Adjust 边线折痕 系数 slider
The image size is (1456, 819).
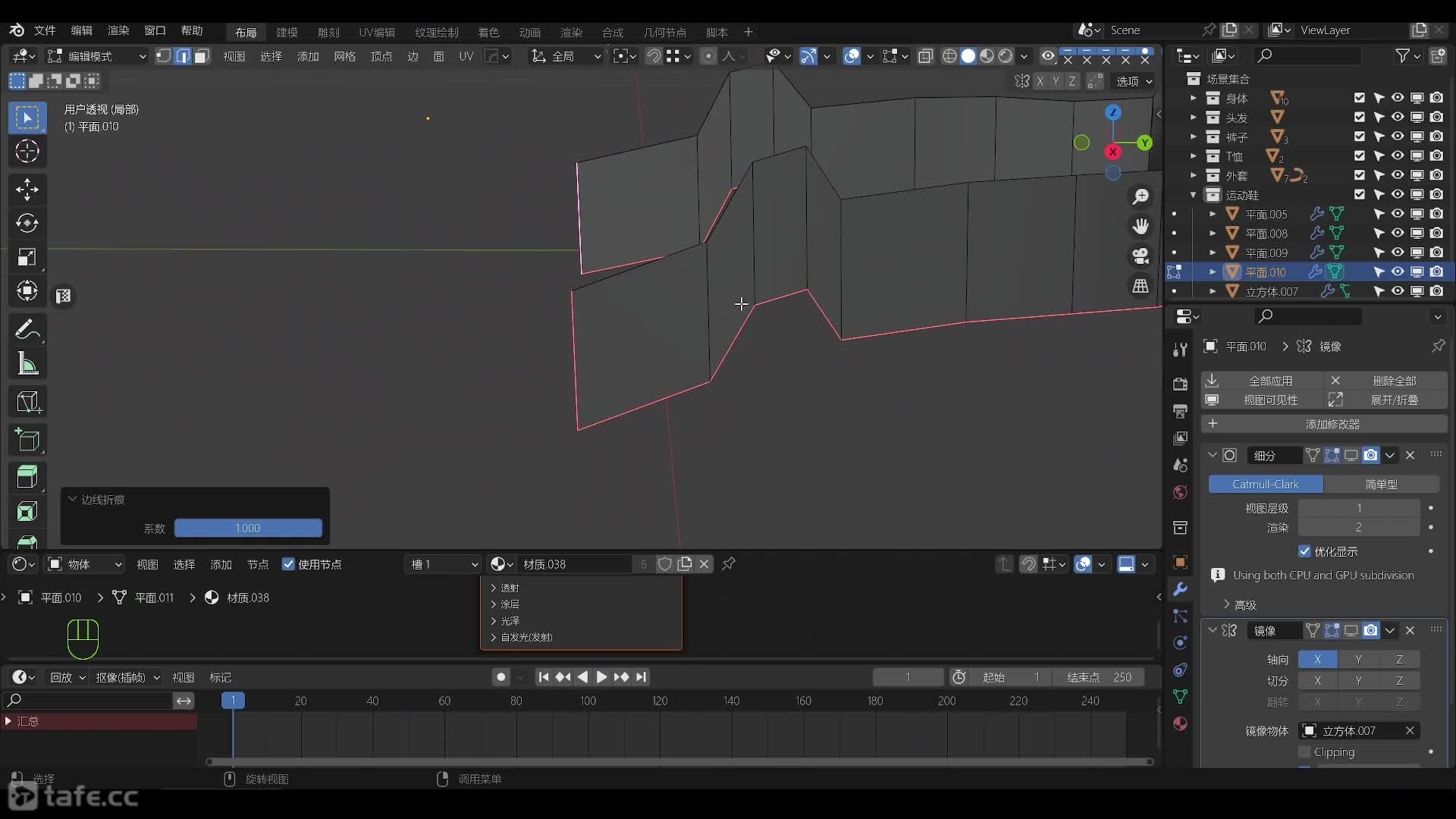pyautogui.click(x=248, y=528)
